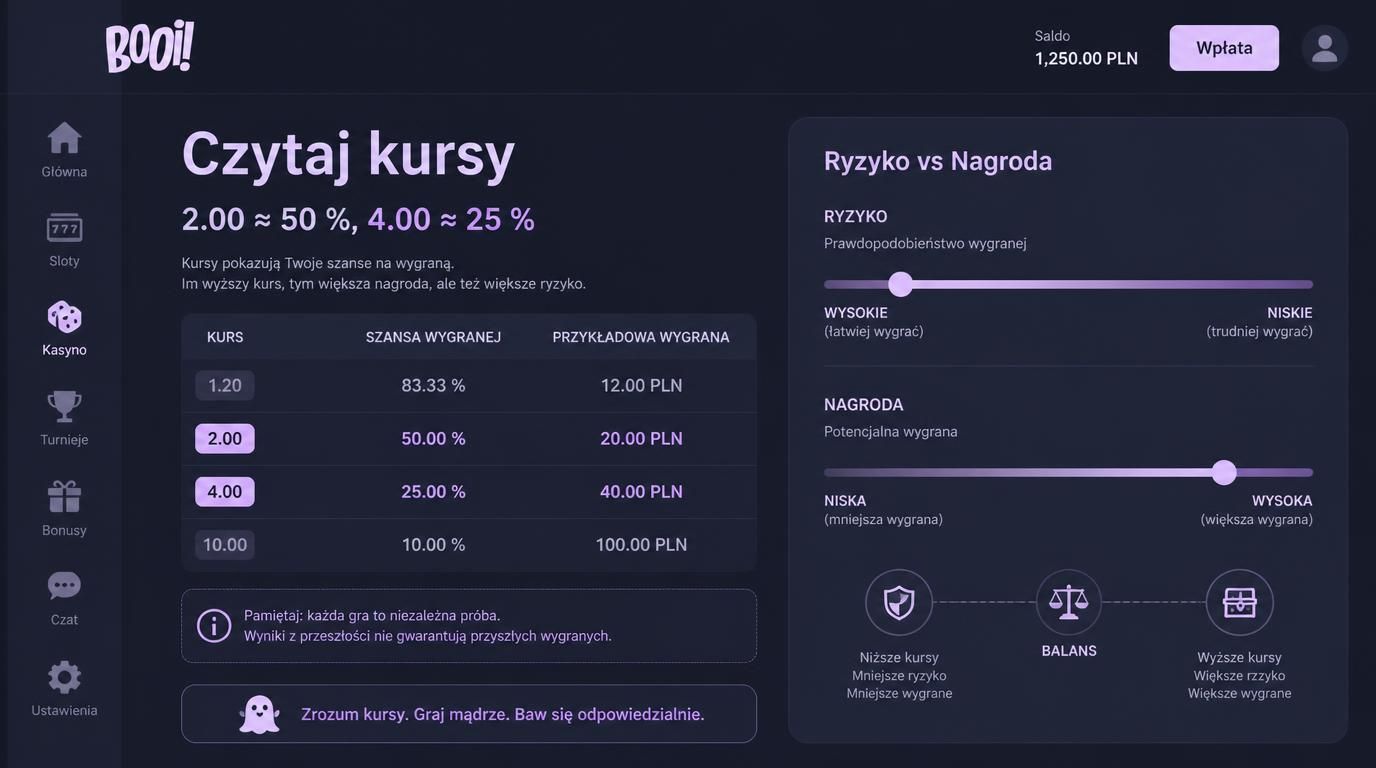Click the shield icon above Niższe kursy
Screen dimensions: 1376x768
(899, 603)
